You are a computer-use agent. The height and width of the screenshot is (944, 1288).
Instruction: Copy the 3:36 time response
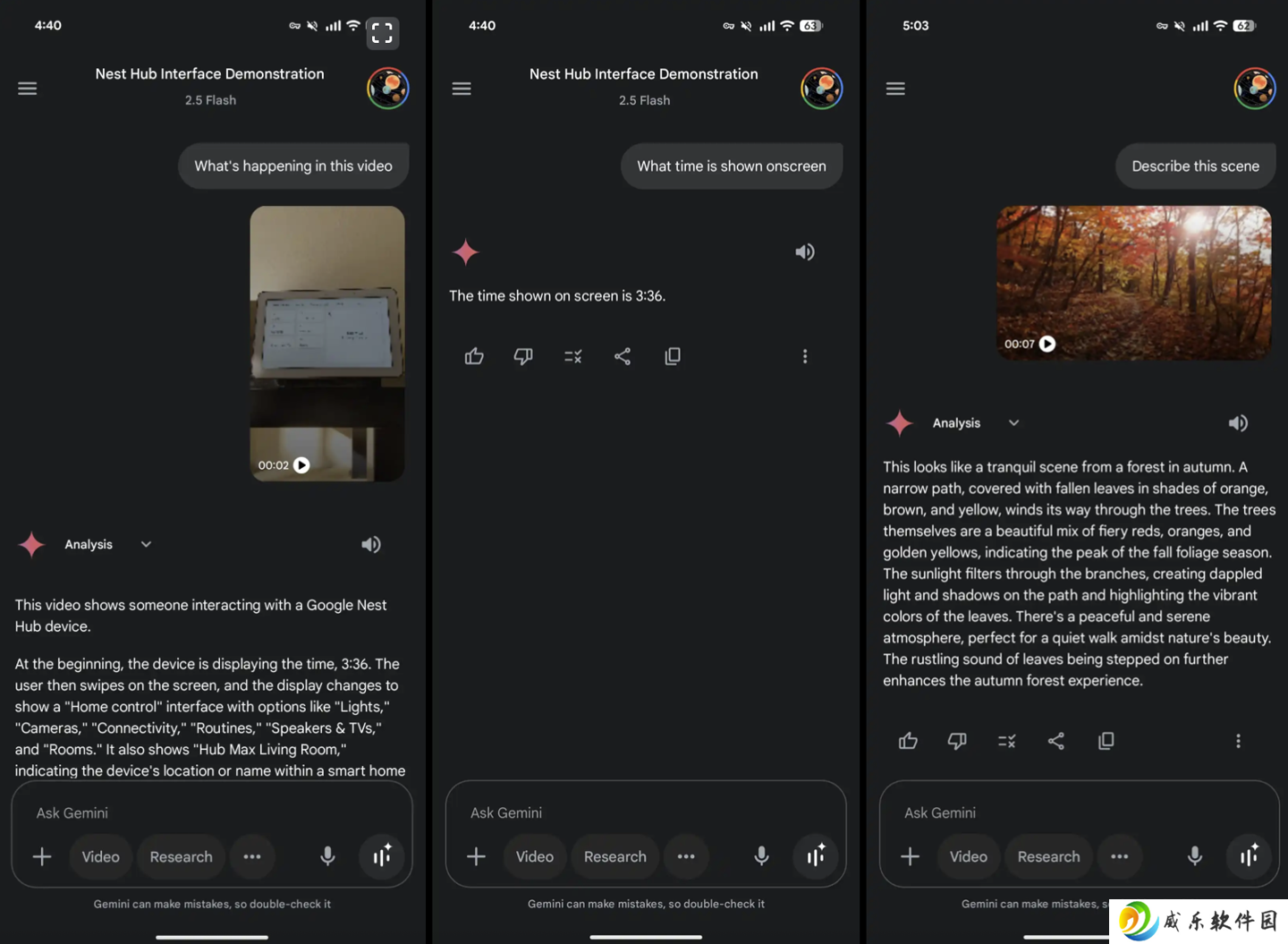(673, 356)
